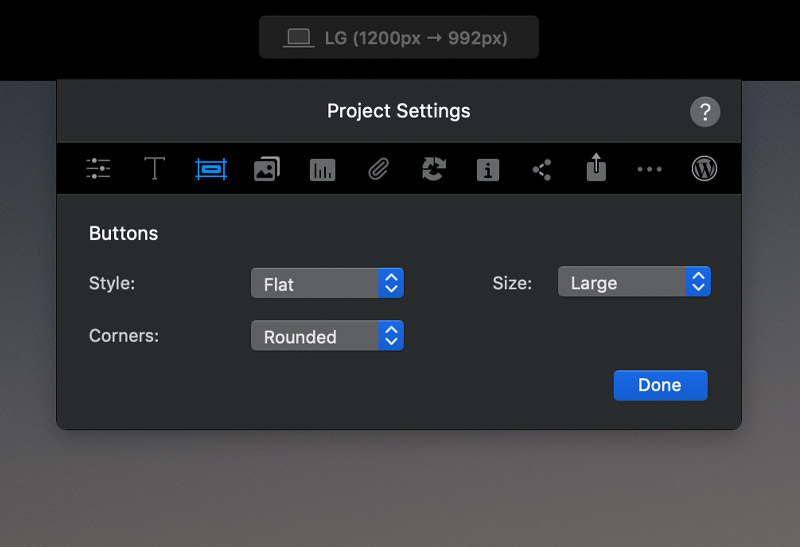Screen dimensions: 800x547
Task: Click the Corners: label
Action: coord(124,336)
